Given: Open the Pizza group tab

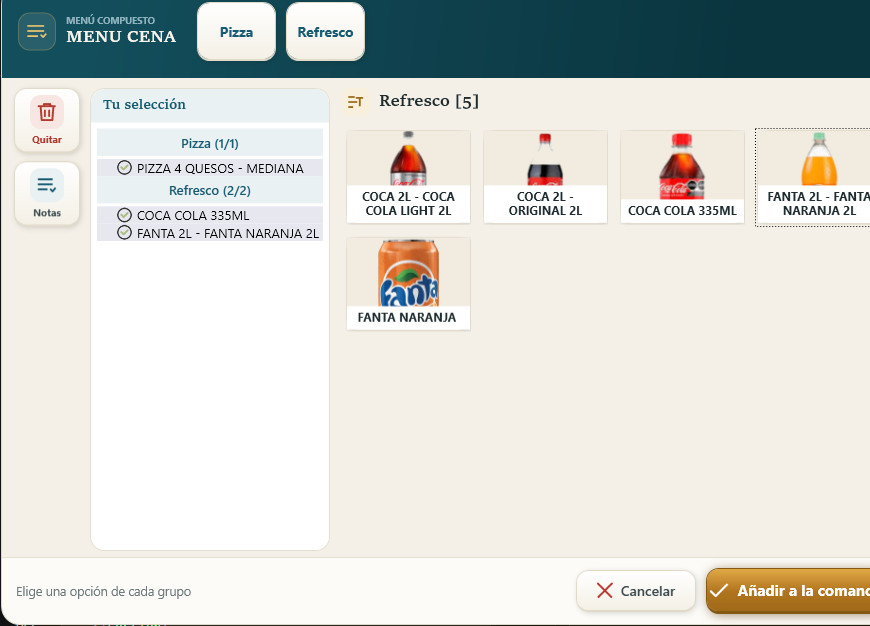Looking at the screenshot, I should [236, 32].
